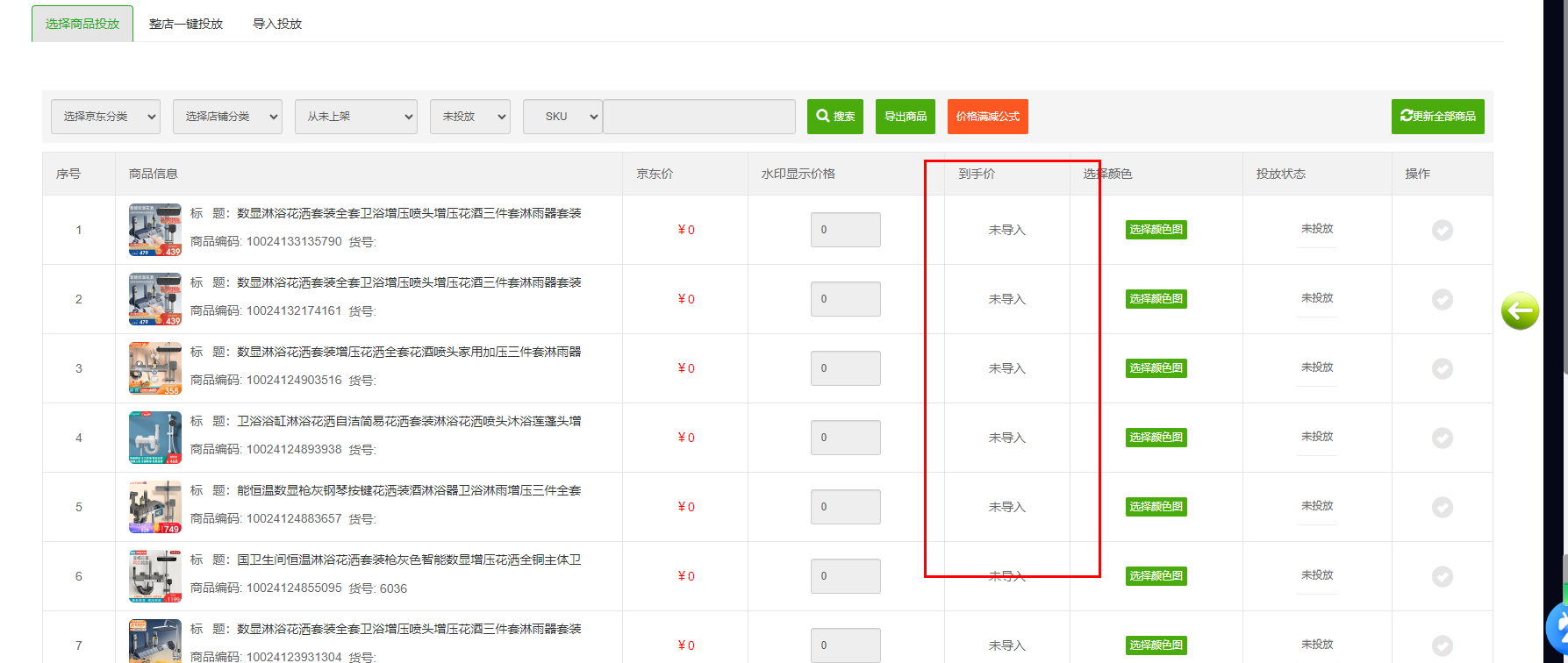Open the 从未上架 status dropdown
This screenshot has height=663, width=1568.
(355, 117)
